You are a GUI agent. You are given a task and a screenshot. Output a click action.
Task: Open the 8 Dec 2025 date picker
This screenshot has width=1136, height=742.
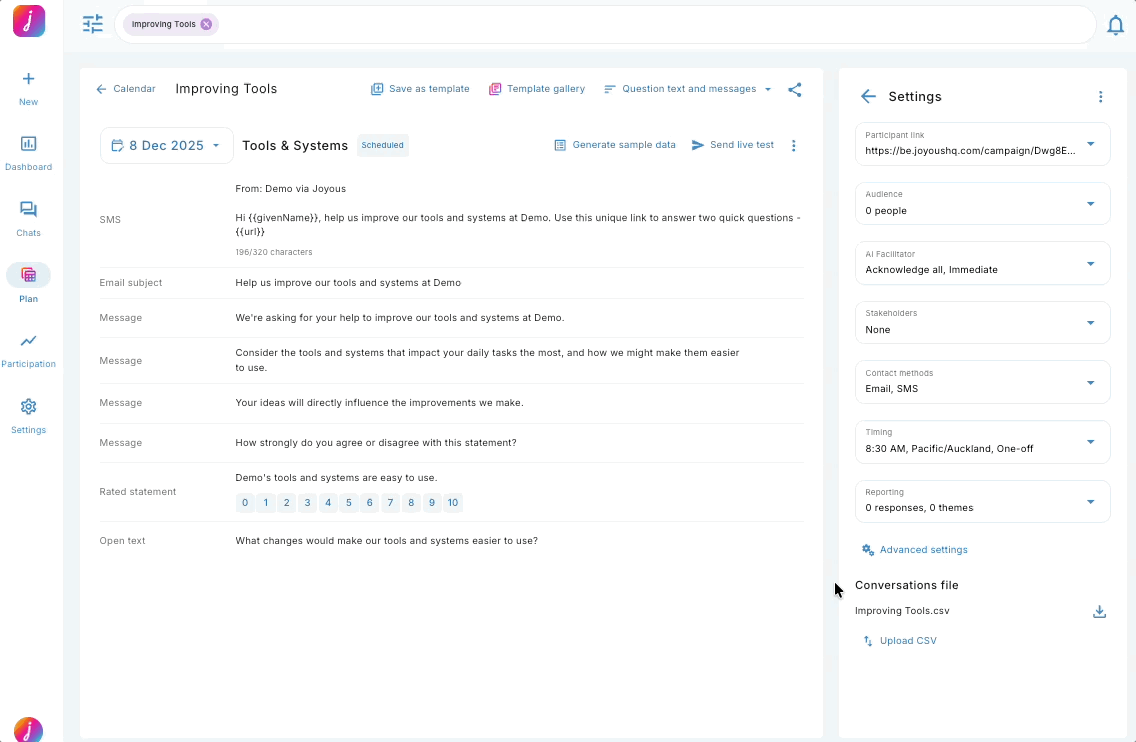[166, 144]
